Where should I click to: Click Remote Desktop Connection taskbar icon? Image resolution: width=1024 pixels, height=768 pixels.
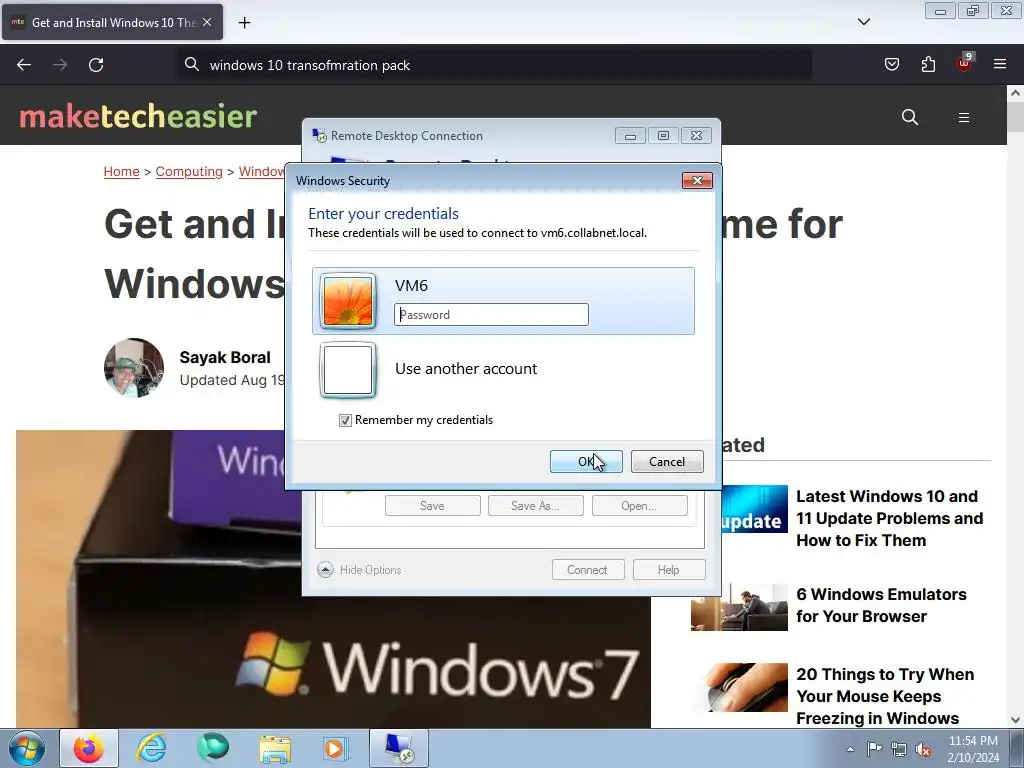pyautogui.click(x=399, y=748)
